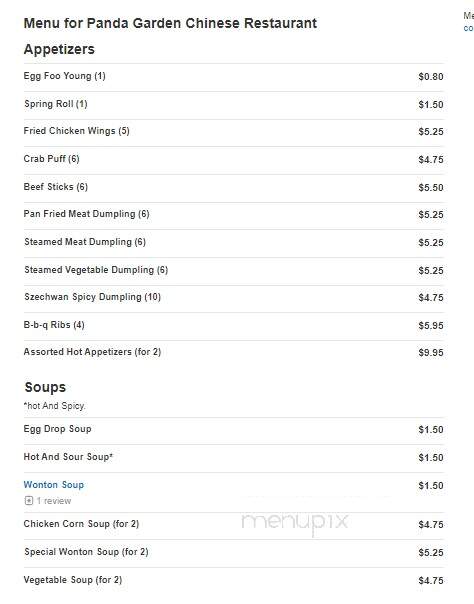Open the 1 review link
Viewport: 474px width, 604px height.
point(54,501)
